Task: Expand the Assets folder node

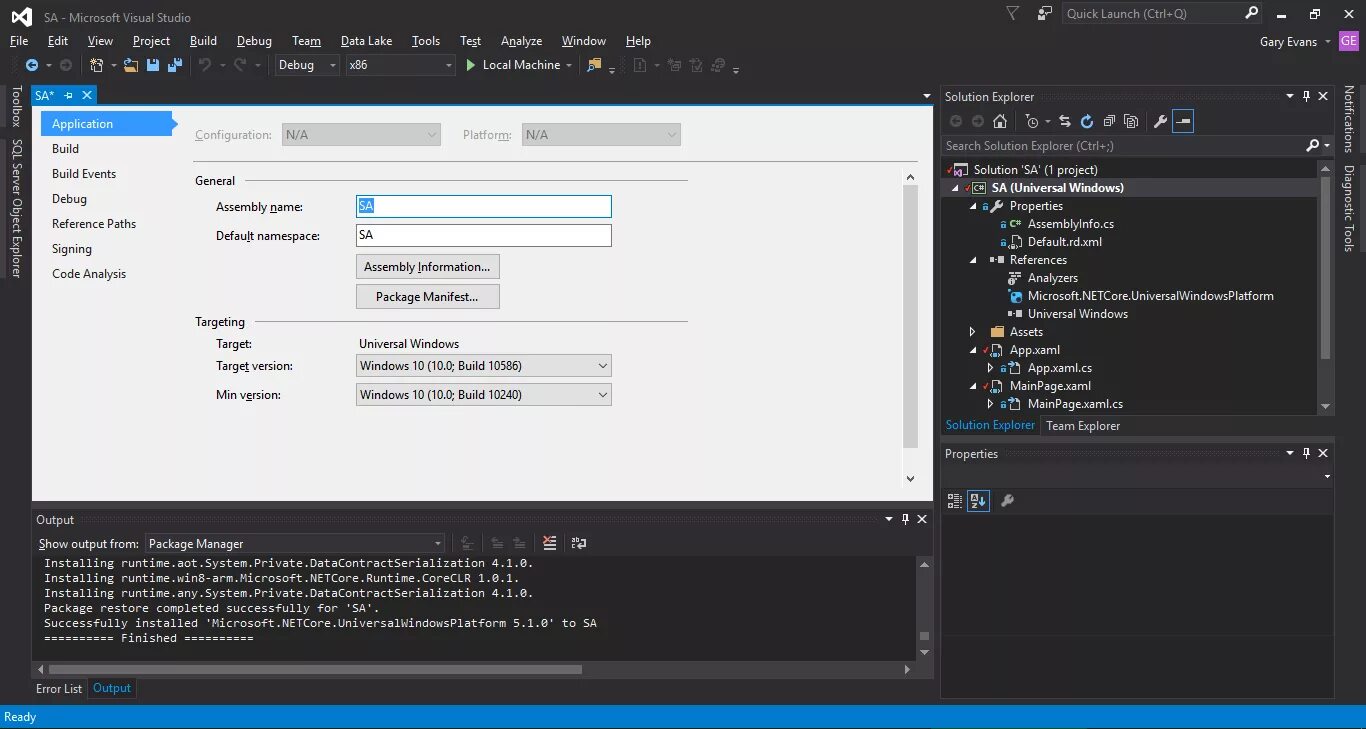Action: click(x=973, y=332)
